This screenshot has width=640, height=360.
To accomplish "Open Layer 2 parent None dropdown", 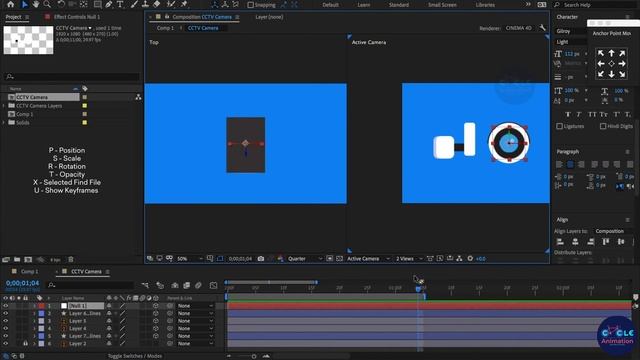I will [195, 344].
